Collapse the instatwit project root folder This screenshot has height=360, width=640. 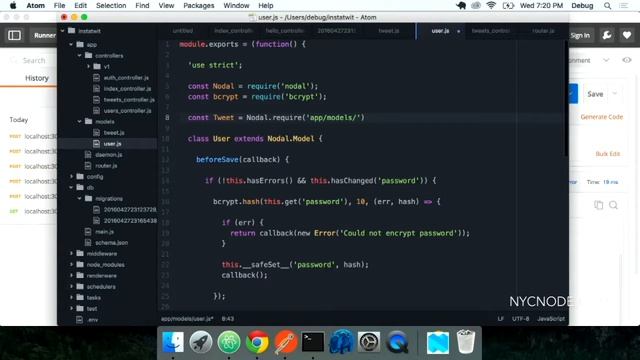tap(62, 31)
